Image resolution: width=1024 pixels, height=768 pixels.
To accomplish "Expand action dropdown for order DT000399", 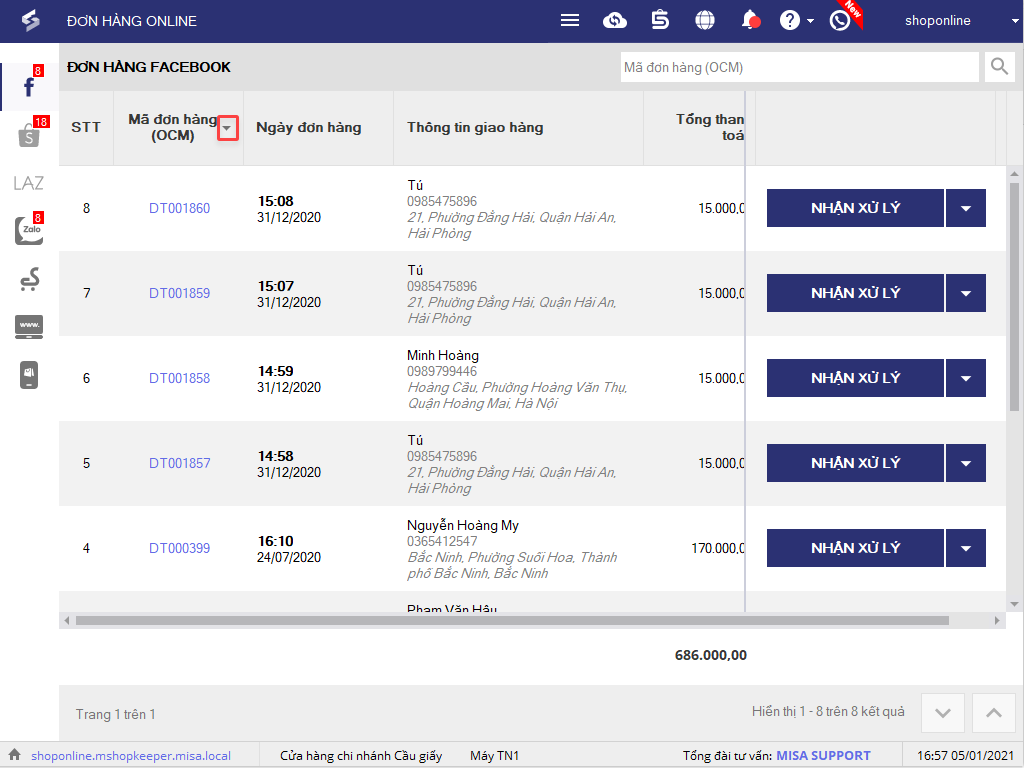I will point(966,548).
